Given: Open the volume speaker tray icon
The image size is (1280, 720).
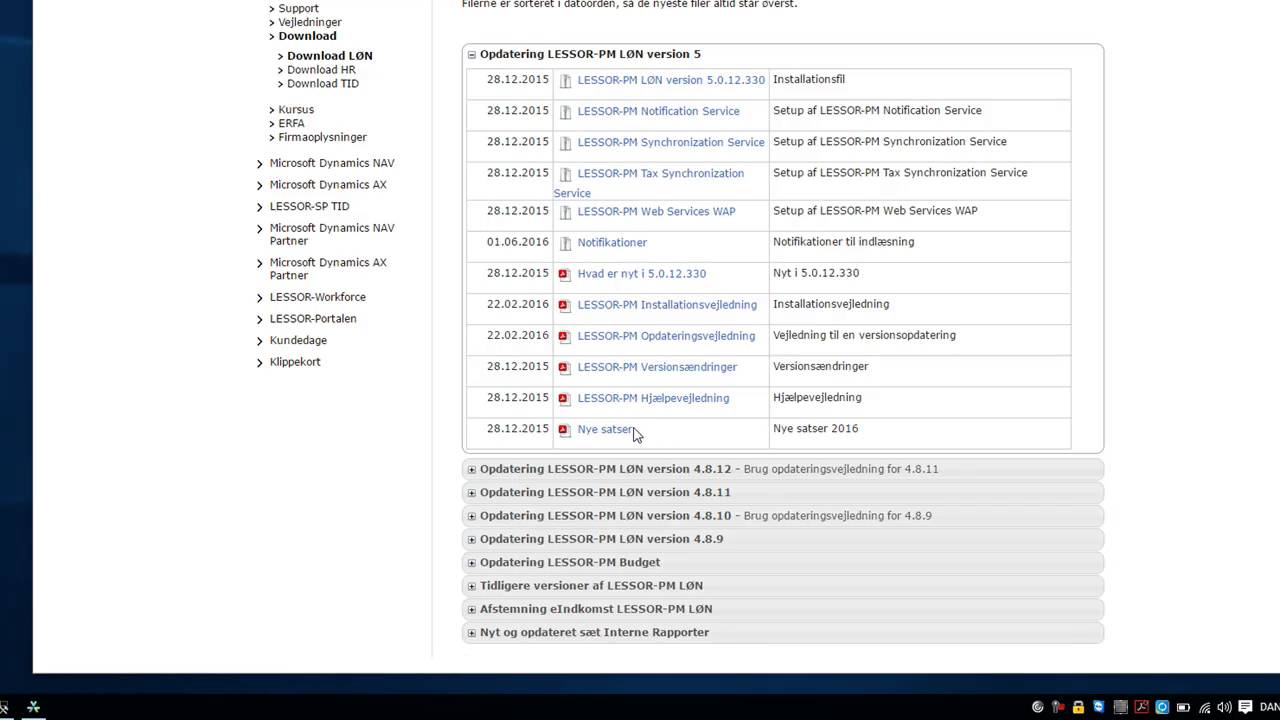Looking at the screenshot, I should pyautogui.click(x=1224, y=707).
